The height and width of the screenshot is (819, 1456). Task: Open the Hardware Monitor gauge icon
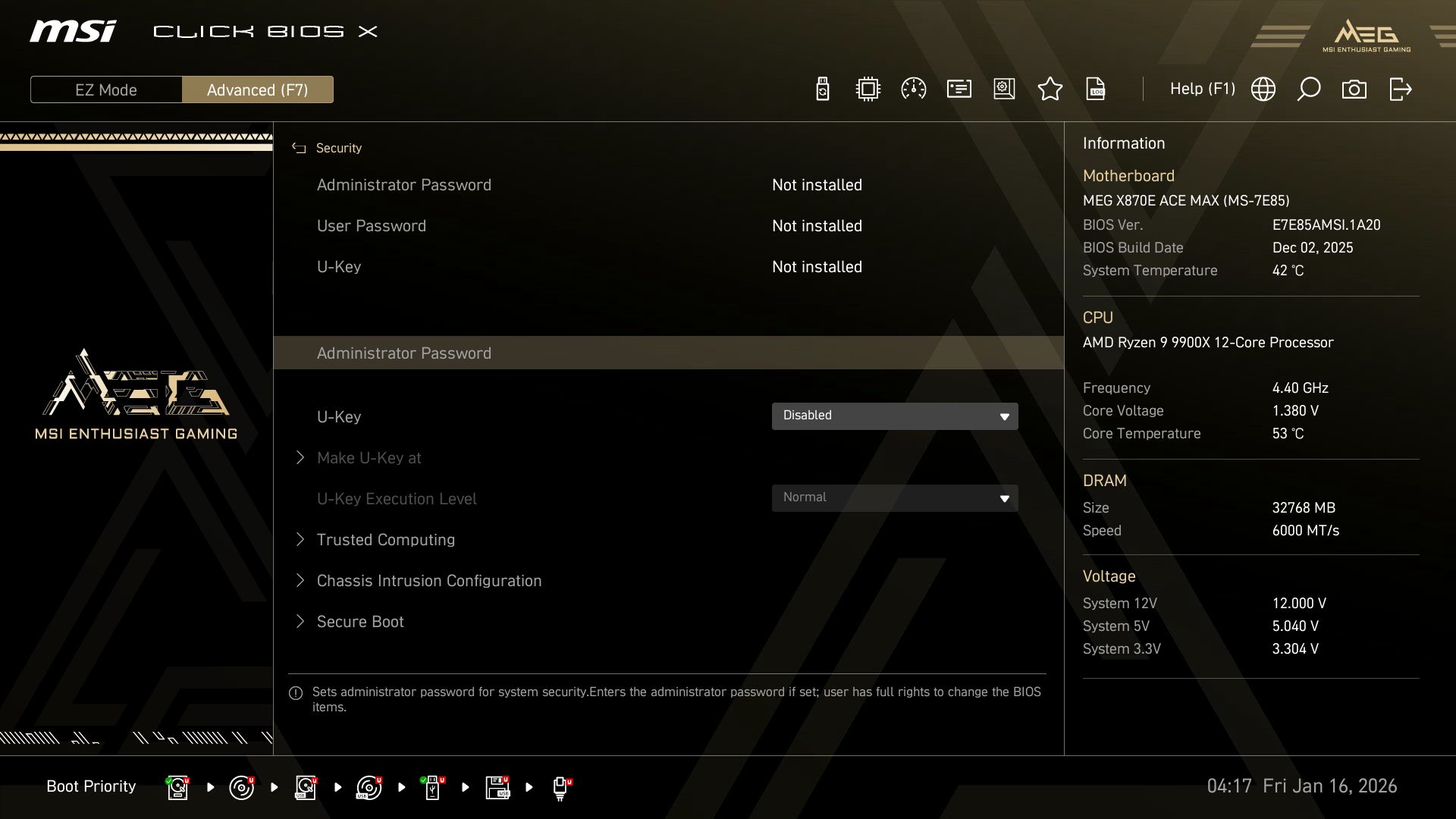pos(913,89)
